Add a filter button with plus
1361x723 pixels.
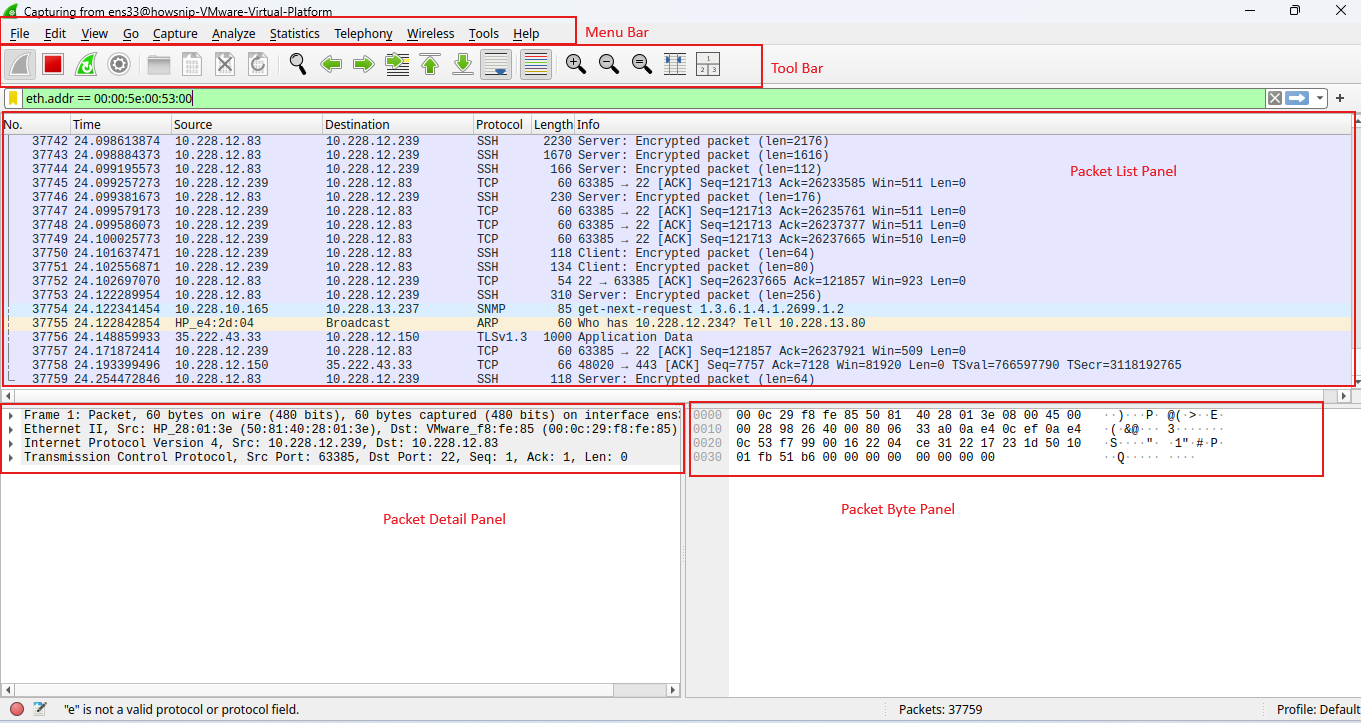click(1340, 98)
